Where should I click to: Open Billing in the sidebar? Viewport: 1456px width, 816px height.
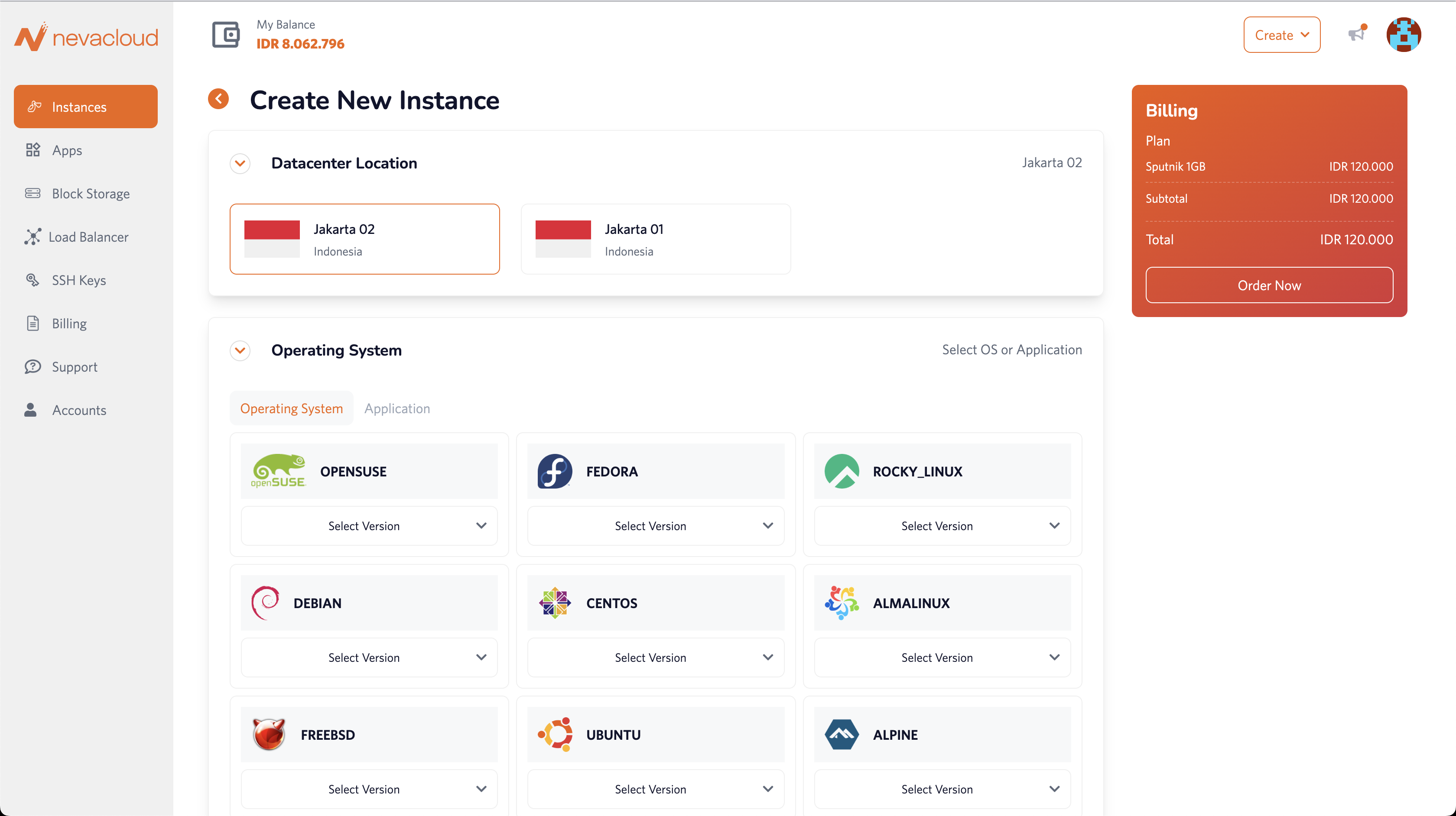click(86, 323)
